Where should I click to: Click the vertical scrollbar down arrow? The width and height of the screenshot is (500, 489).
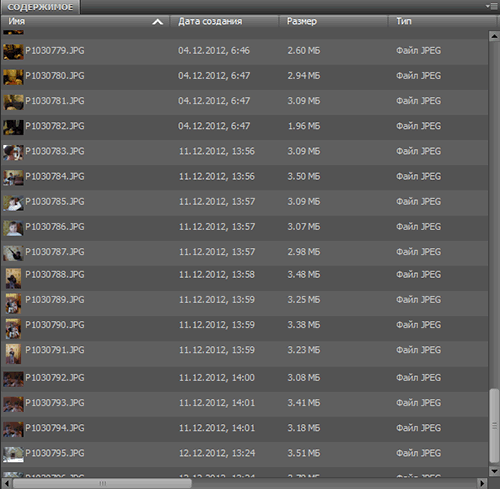[x=494, y=471]
